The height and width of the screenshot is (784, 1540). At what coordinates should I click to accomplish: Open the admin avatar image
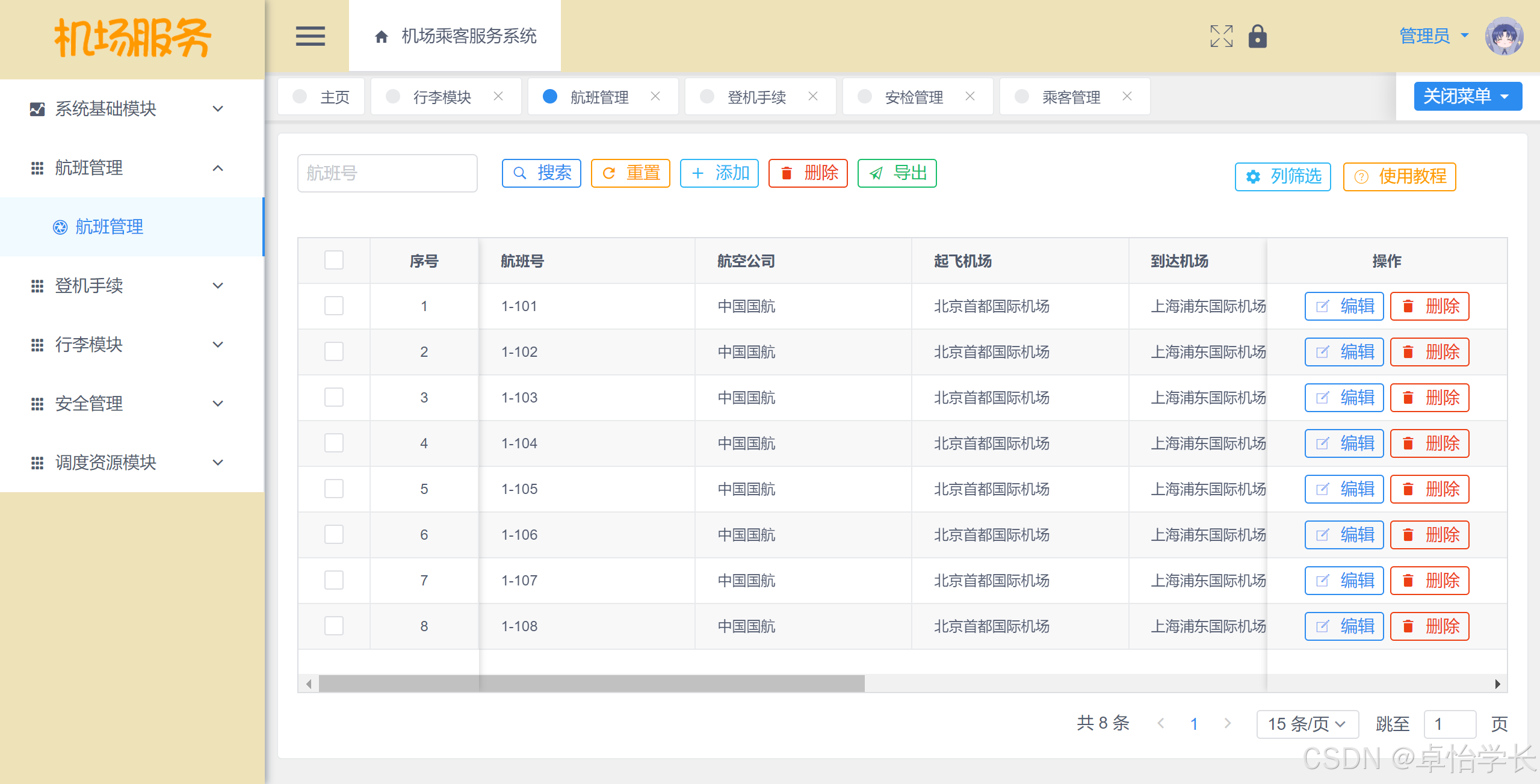(1504, 36)
